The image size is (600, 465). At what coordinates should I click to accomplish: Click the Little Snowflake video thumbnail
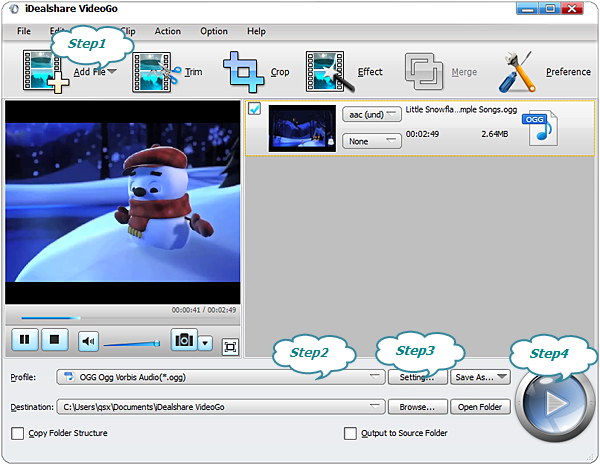point(302,129)
